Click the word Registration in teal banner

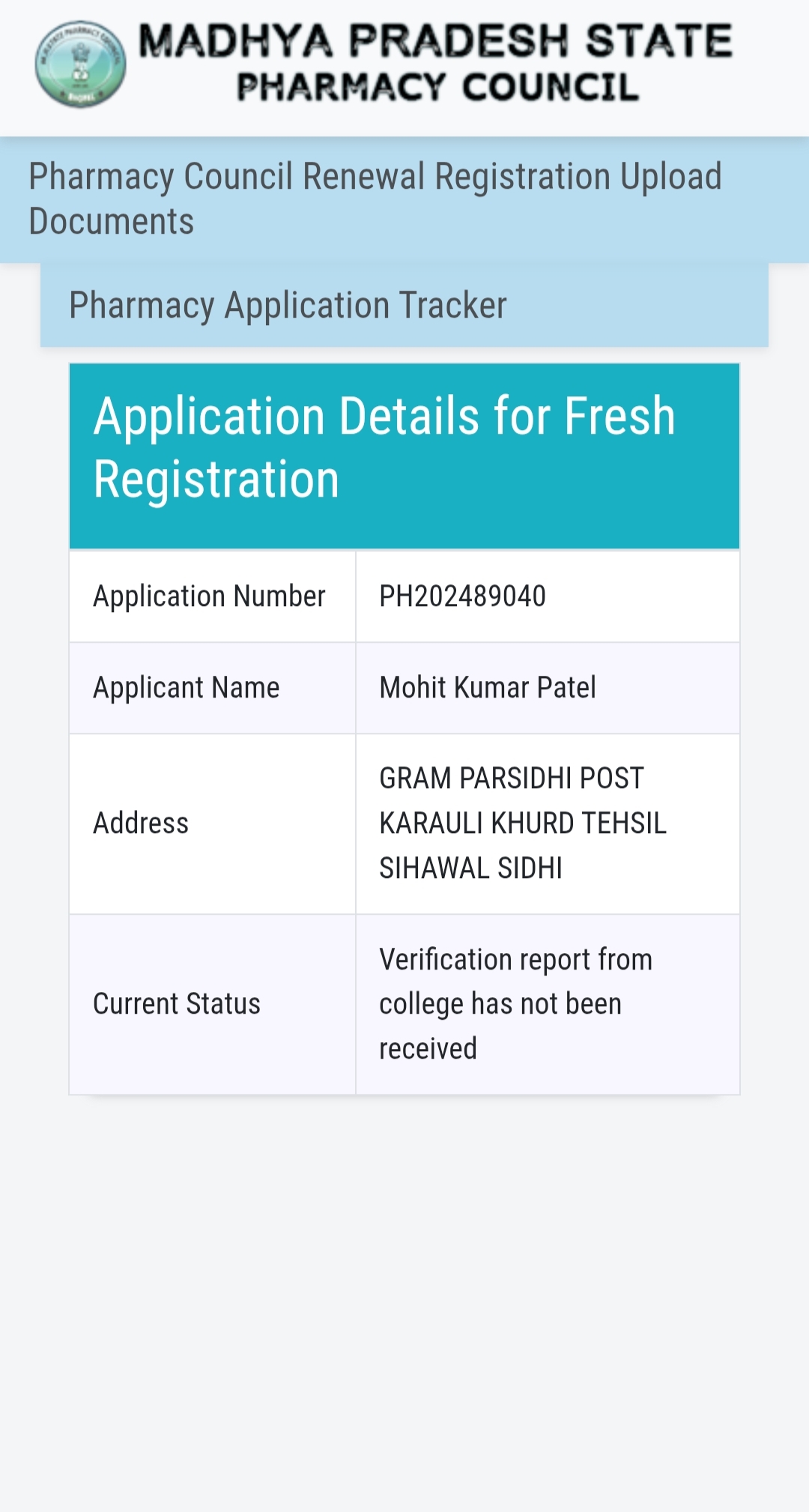[x=216, y=480]
